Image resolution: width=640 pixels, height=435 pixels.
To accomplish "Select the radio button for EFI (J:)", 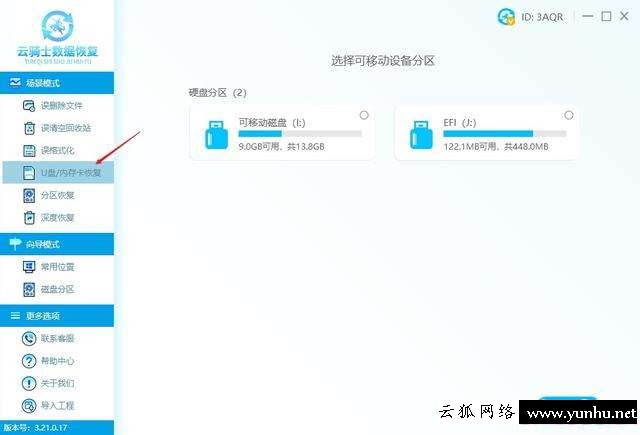I will point(569,115).
